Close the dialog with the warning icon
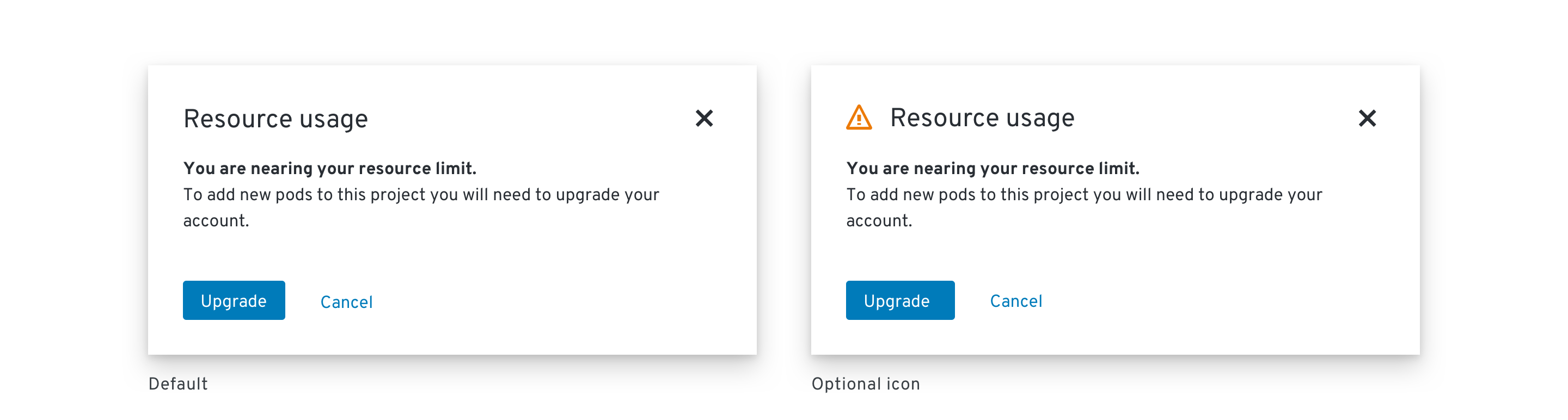Image resolution: width=1568 pixels, height=420 pixels. coord(1367,118)
